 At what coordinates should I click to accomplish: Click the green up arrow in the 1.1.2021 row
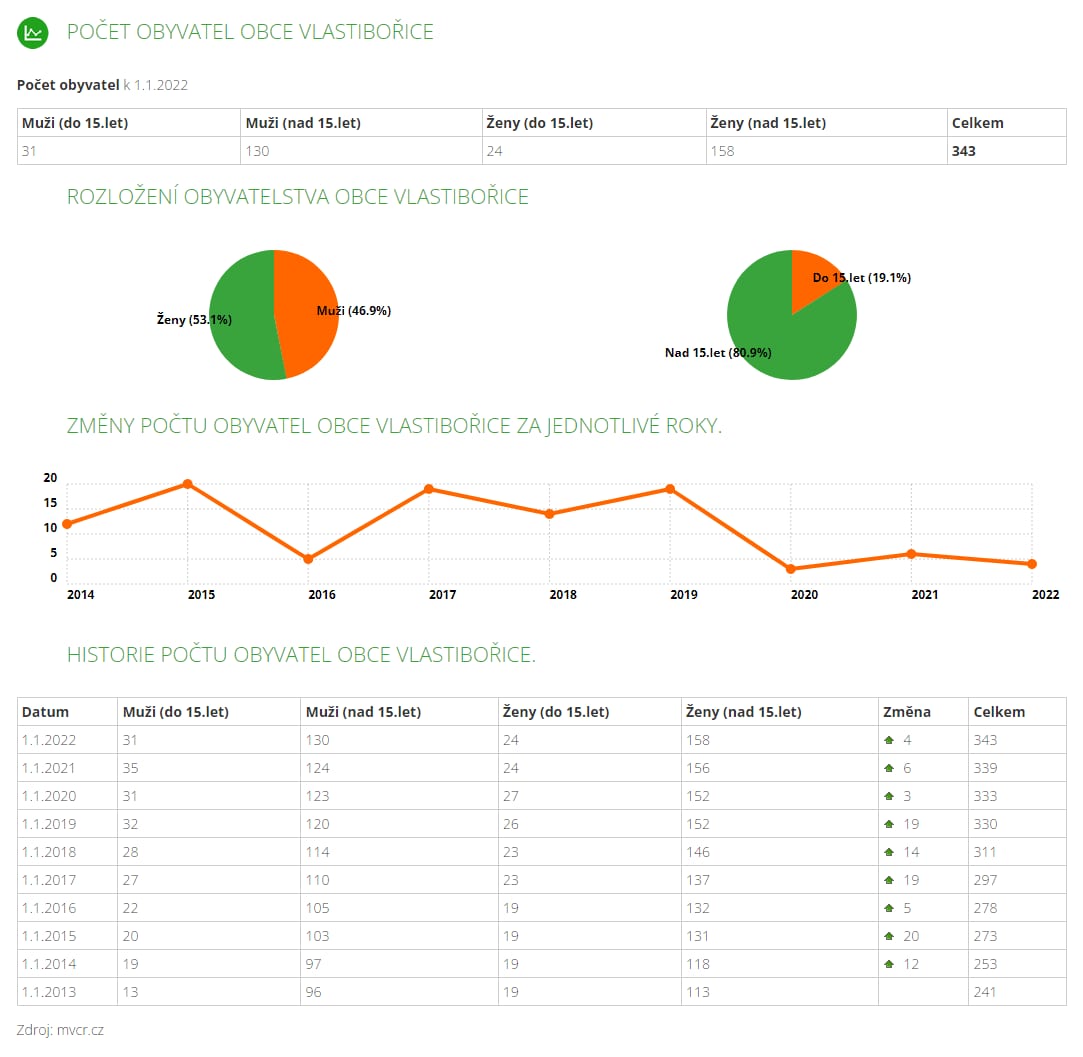coord(889,768)
